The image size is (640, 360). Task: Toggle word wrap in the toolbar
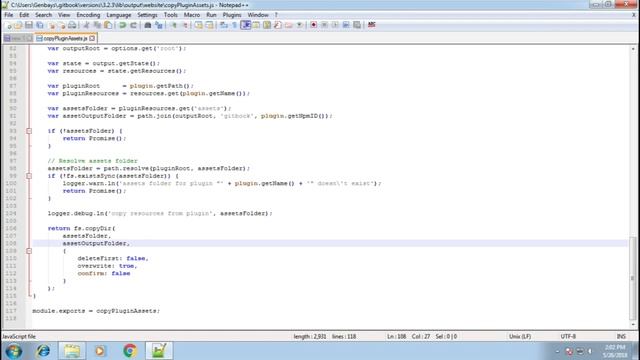coord(224,25)
